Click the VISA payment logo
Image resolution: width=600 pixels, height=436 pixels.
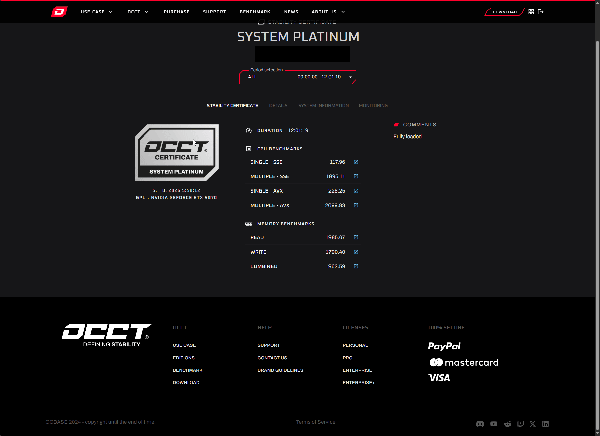click(x=439, y=378)
